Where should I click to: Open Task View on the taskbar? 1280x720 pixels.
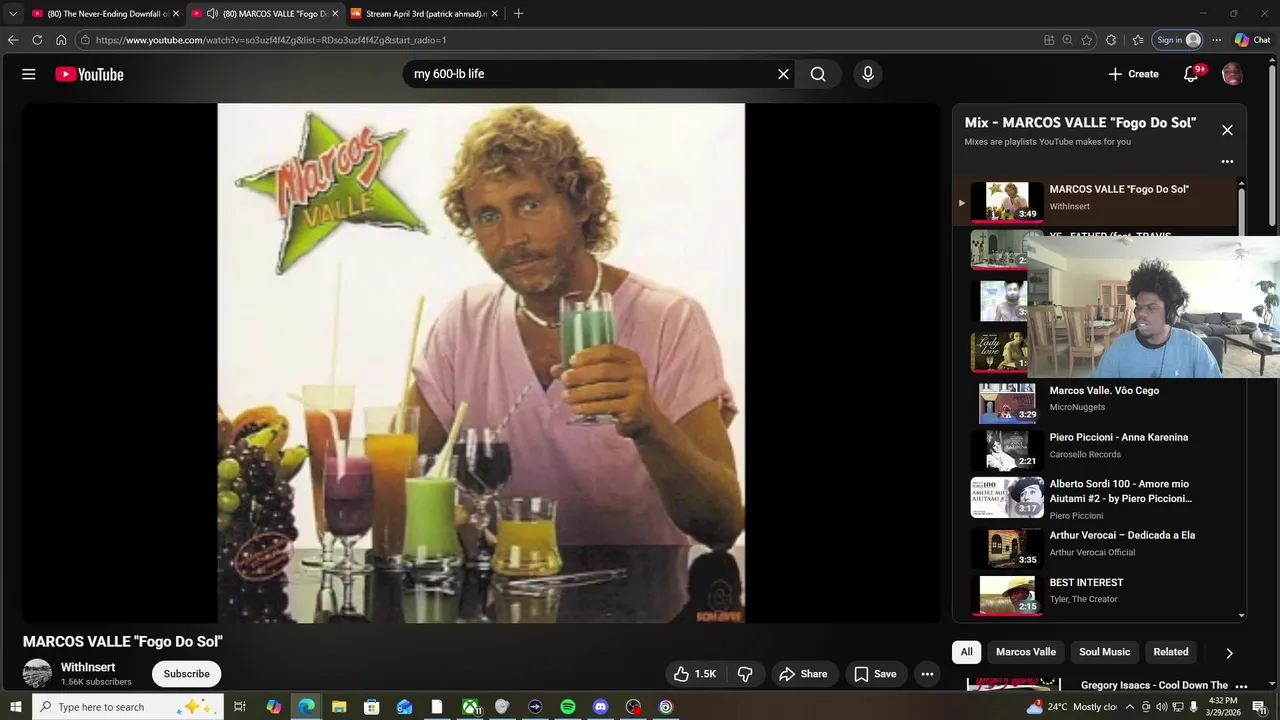coord(240,707)
